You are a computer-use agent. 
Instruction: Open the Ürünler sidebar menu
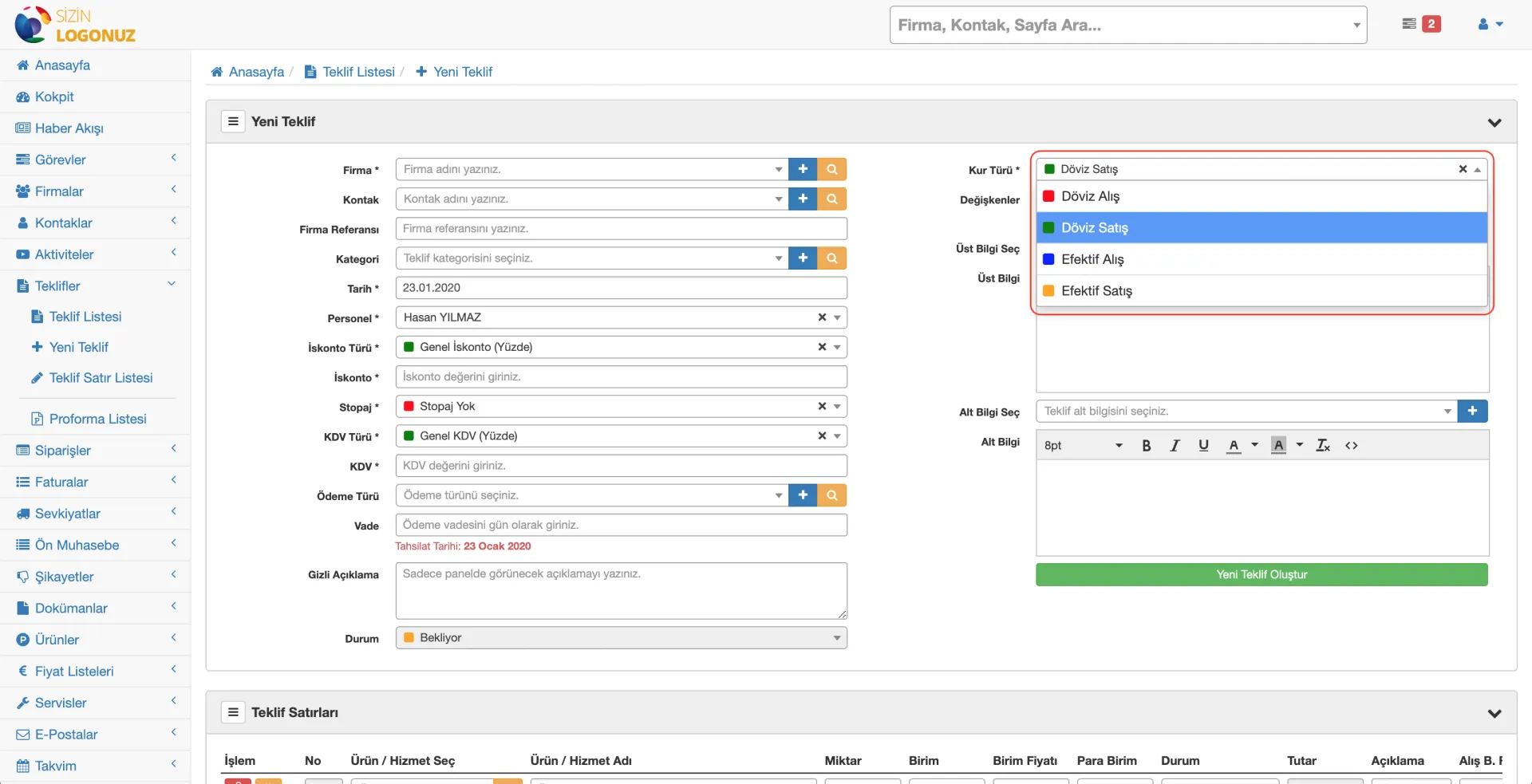(95, 640)
